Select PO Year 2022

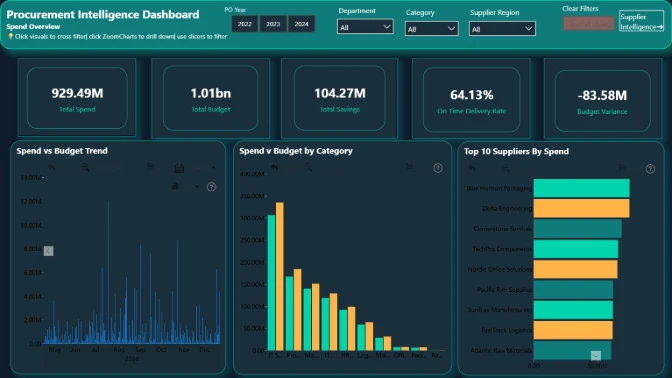click(x=245, y=24)
